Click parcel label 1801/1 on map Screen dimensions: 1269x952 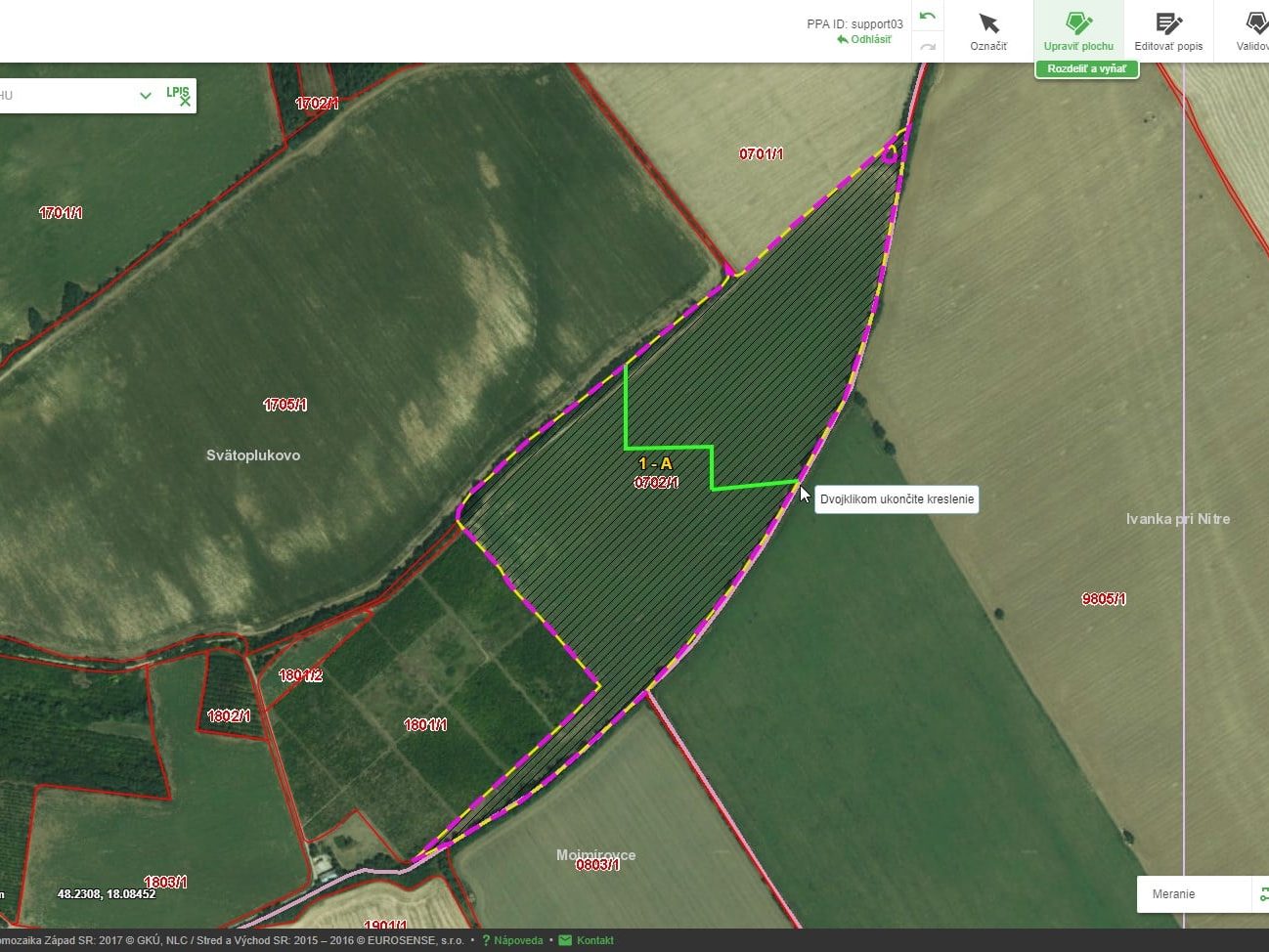(425, 724)
